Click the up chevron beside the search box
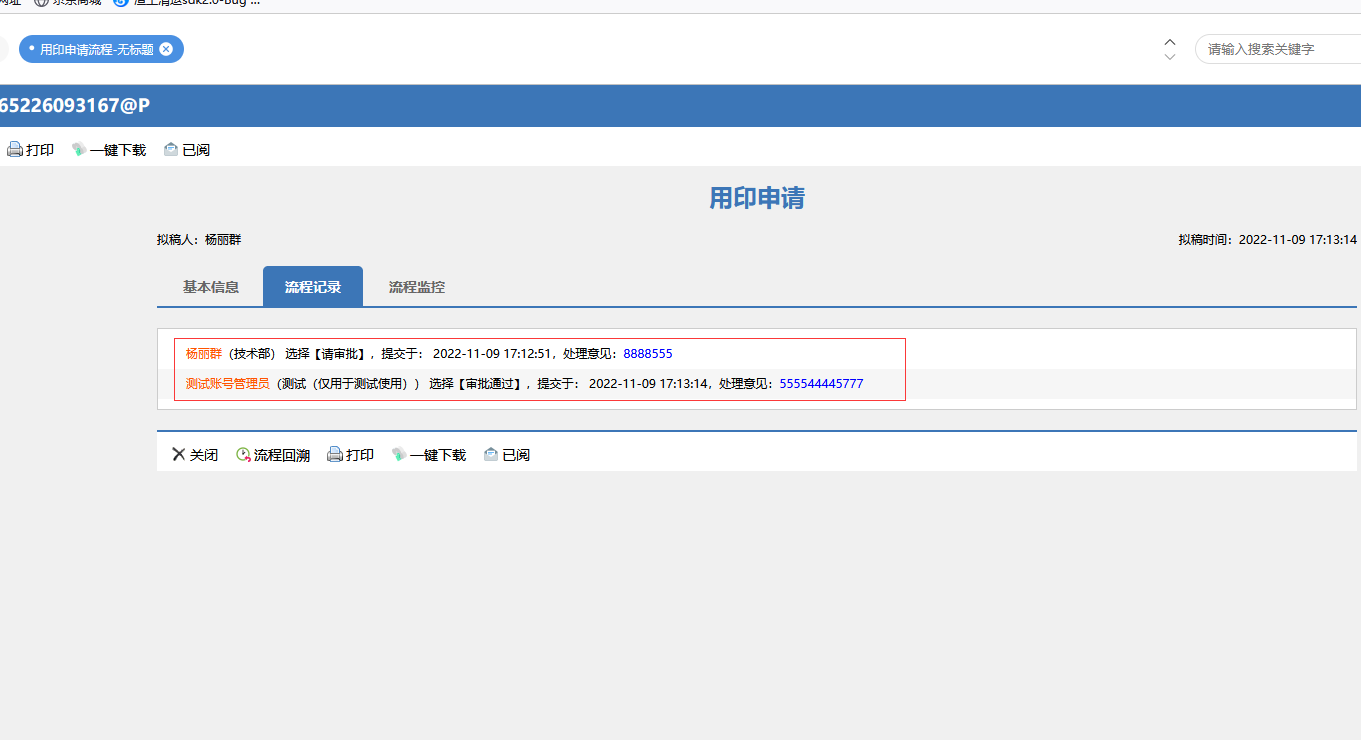 (x=1170, y=42)
